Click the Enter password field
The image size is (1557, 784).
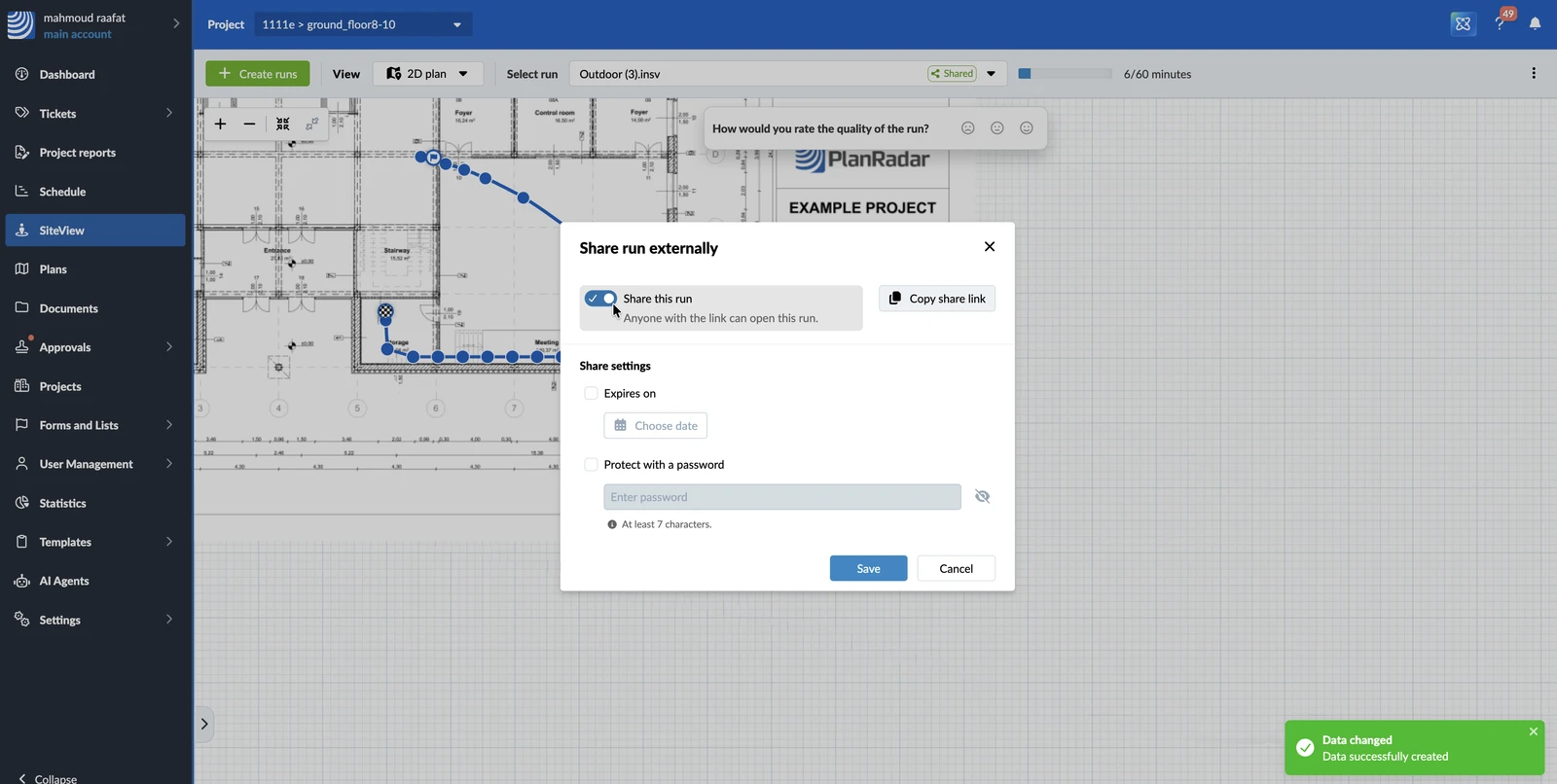click(x=782, y=497)
